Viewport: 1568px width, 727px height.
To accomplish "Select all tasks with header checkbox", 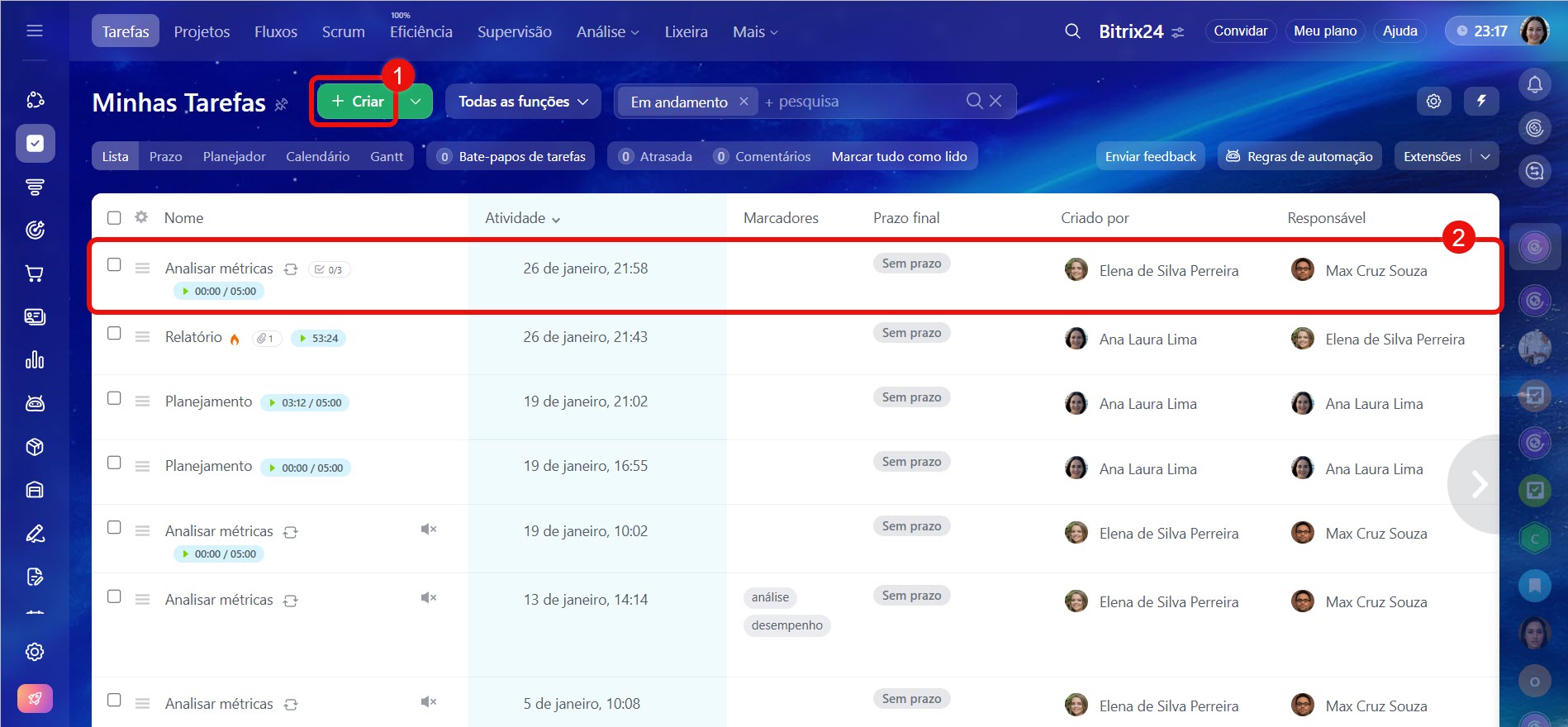I will pyautogui.click(x=114, y=218).
